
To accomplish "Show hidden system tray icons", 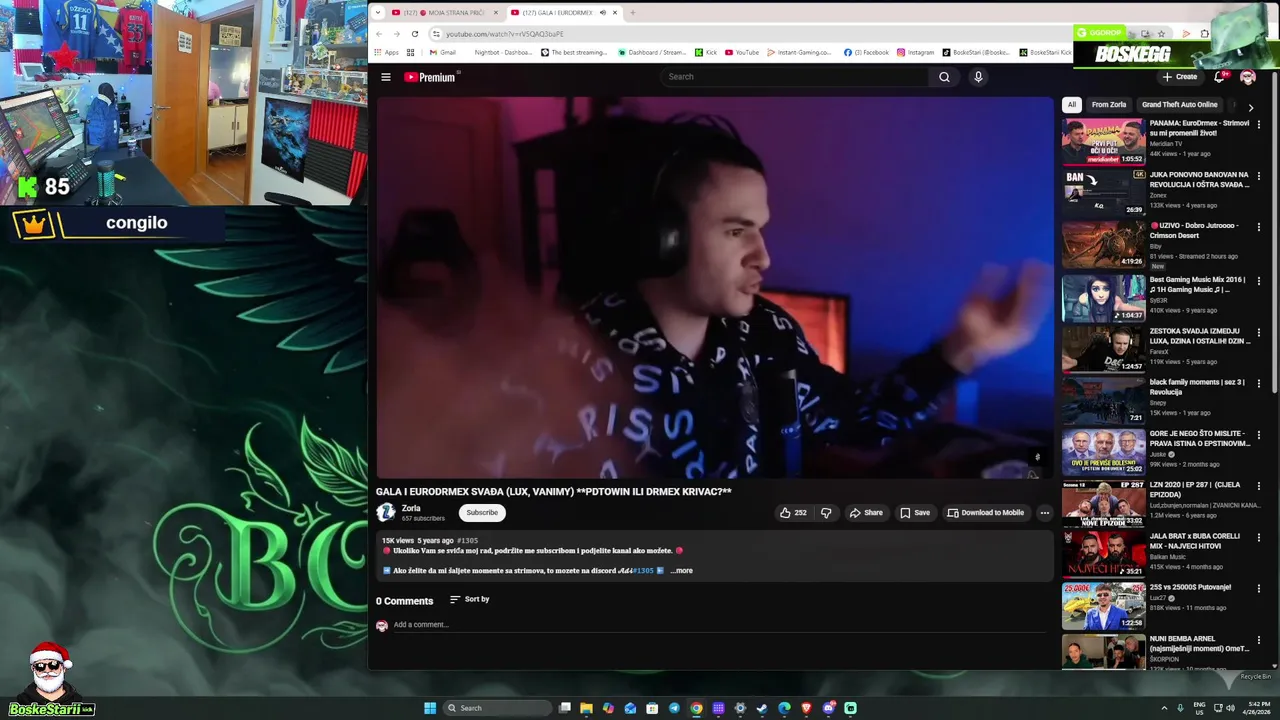I will tap(1164, 708).
